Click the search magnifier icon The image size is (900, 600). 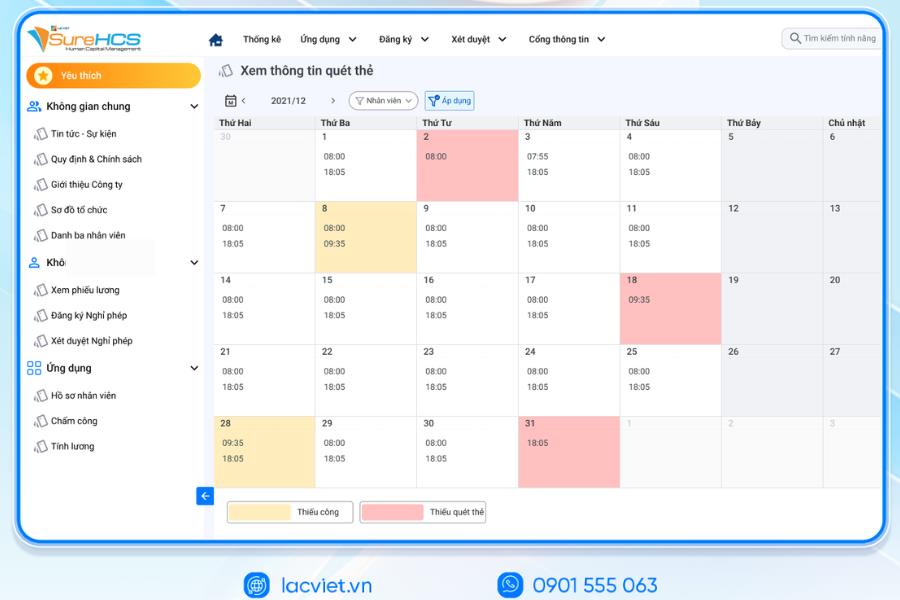pyautogui.click(x=795, y=38)
